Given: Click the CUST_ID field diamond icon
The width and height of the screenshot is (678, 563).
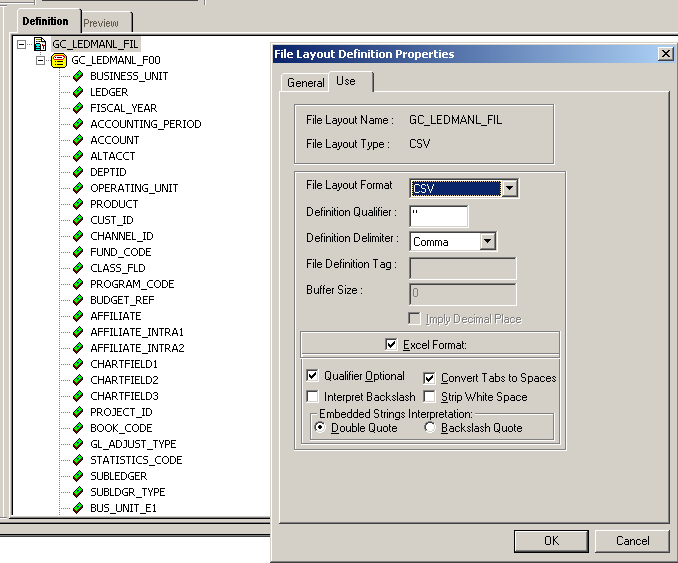Looking at the screenshot, I should point(78,220).
